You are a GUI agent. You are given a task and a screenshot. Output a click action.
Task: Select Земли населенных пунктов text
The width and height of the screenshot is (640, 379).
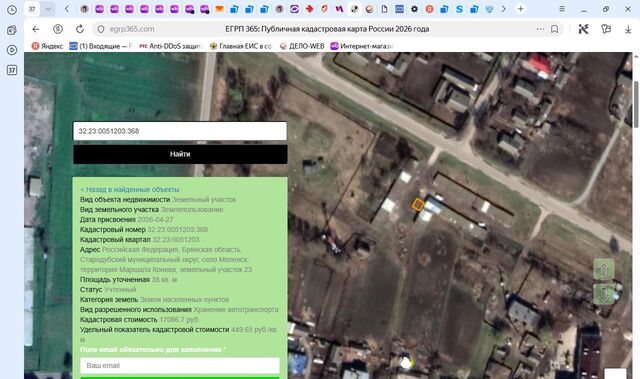(x=184, y=299)
